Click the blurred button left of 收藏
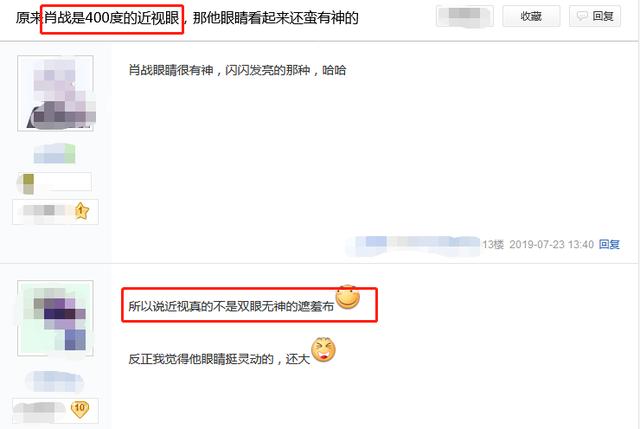Viewport: 640px width, 429px height. point(464,16)
